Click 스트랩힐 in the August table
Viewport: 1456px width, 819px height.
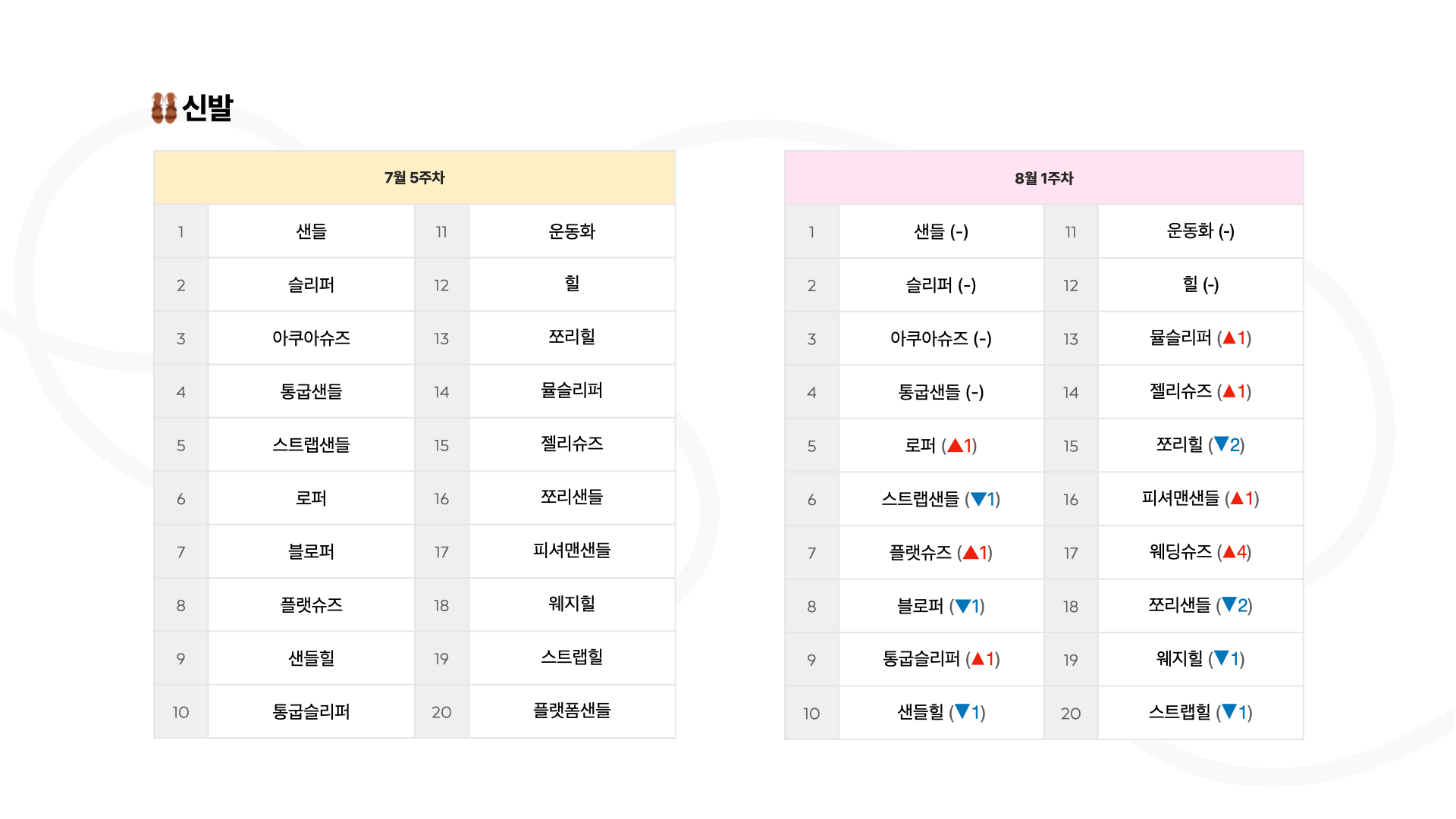[1180, 712]
